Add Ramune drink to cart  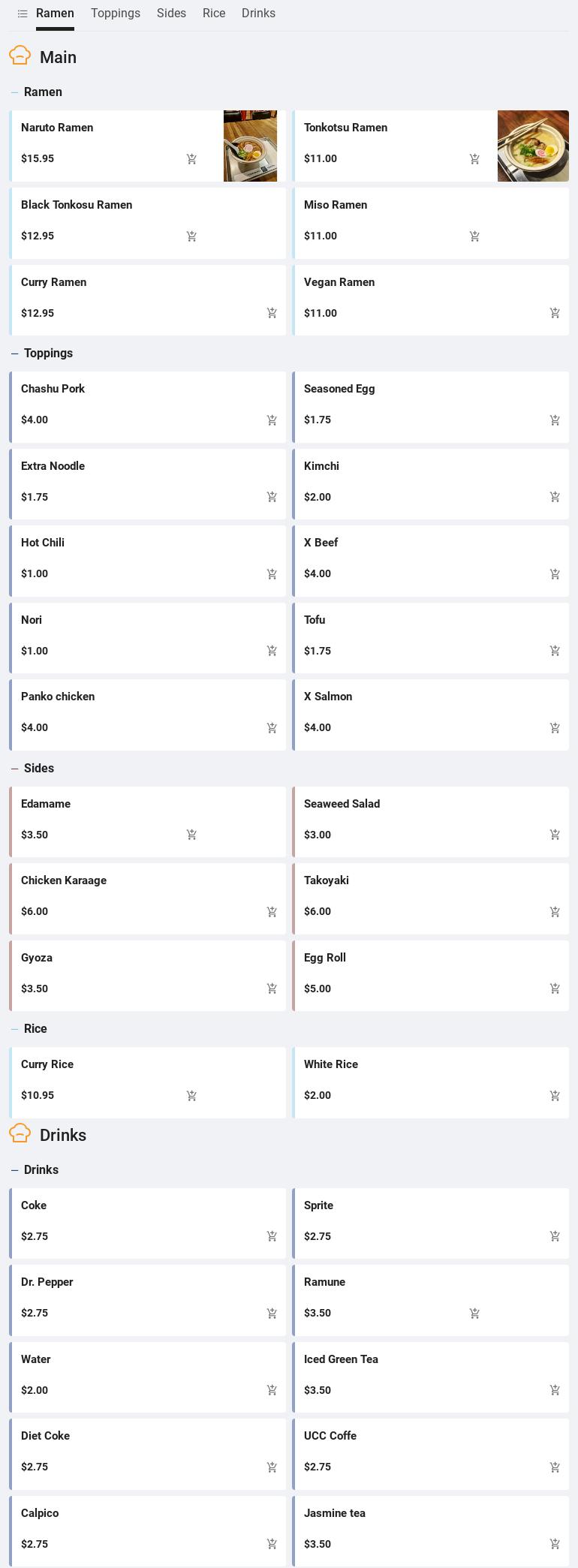tap(474, 1314)
